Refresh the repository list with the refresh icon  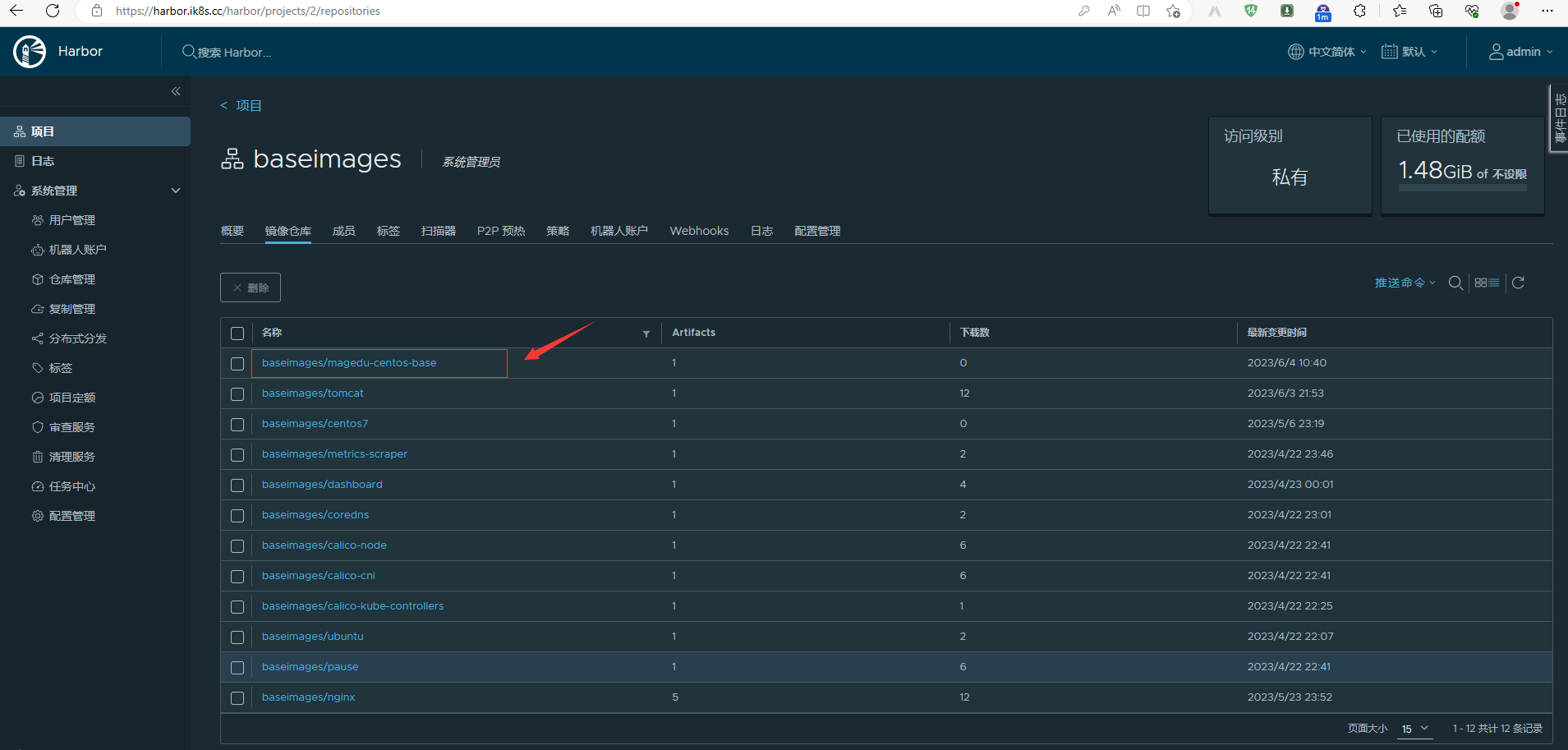(1518, 283)
